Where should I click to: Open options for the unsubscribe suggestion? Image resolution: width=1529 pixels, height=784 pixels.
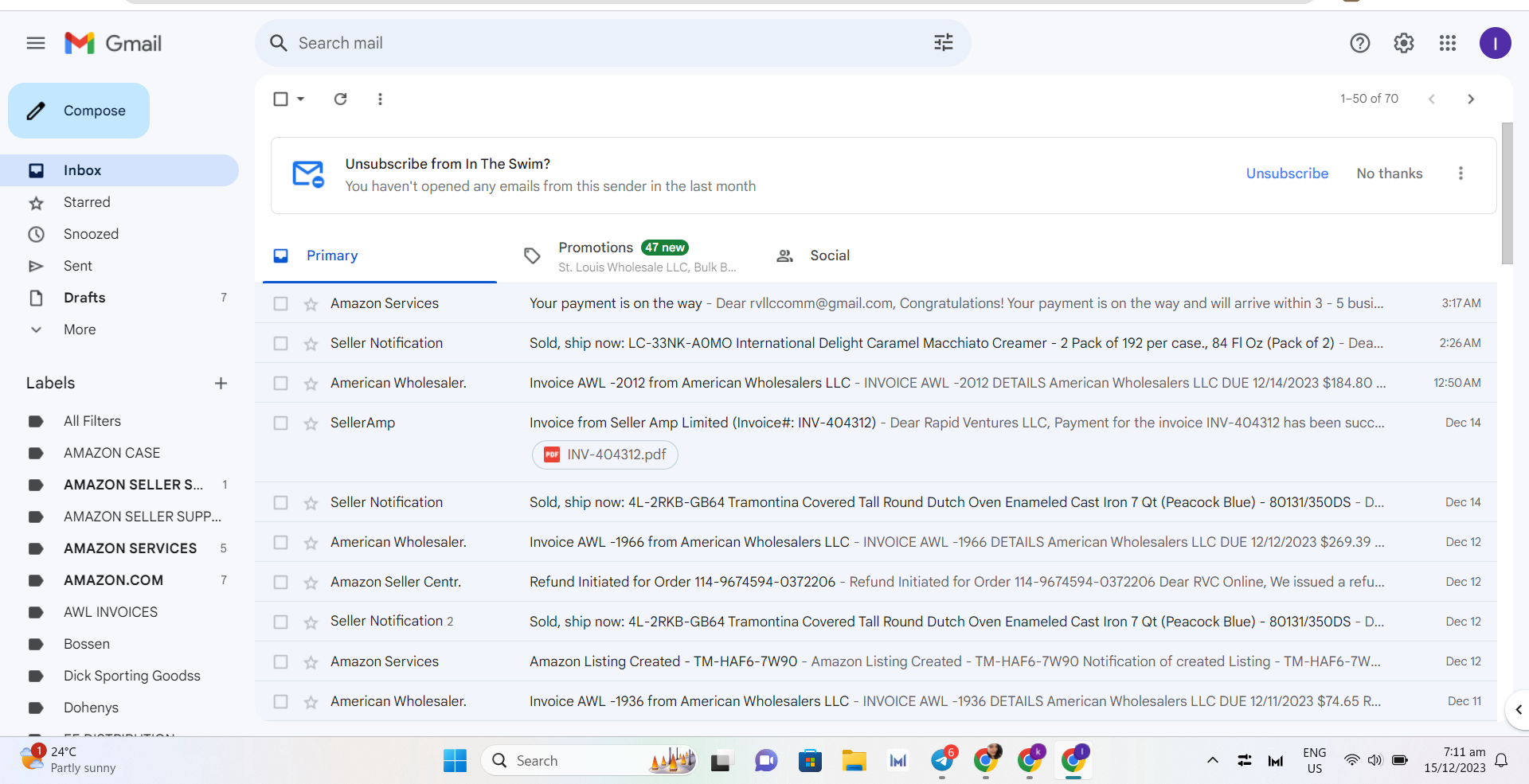(x=1461, y=174)
